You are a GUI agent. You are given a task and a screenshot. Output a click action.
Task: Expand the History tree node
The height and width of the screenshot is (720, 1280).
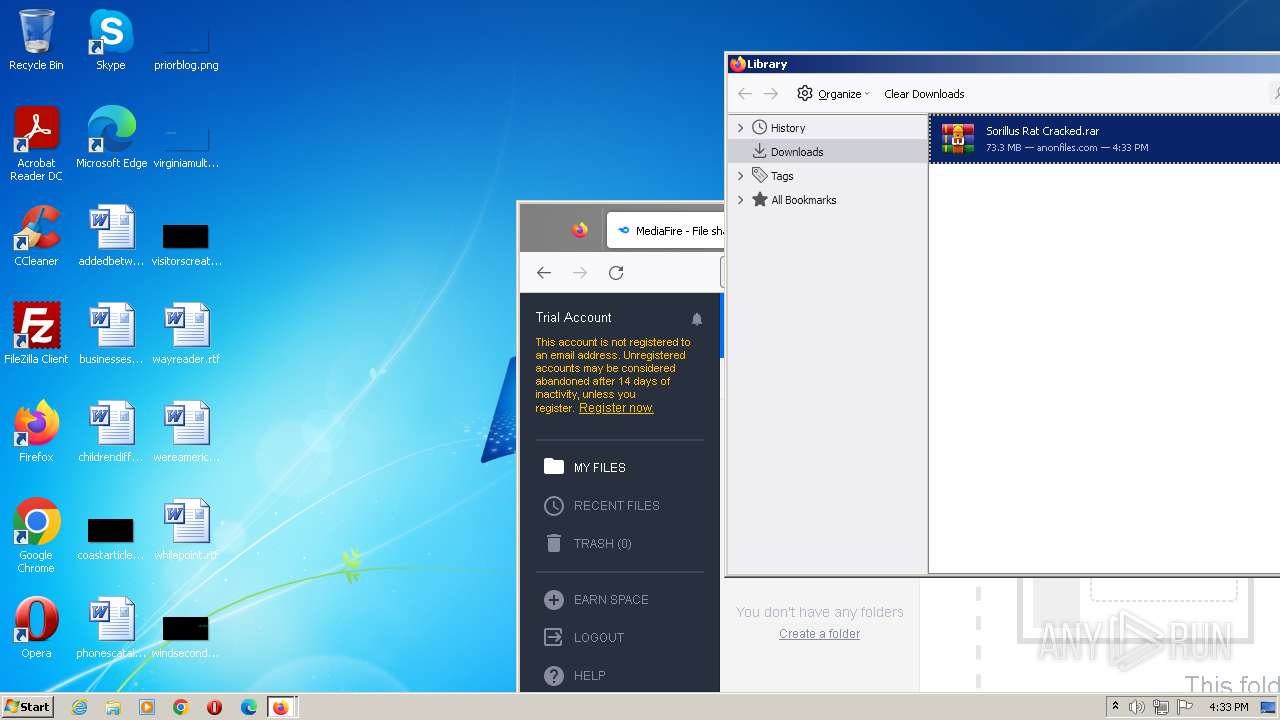coord(741,128)
